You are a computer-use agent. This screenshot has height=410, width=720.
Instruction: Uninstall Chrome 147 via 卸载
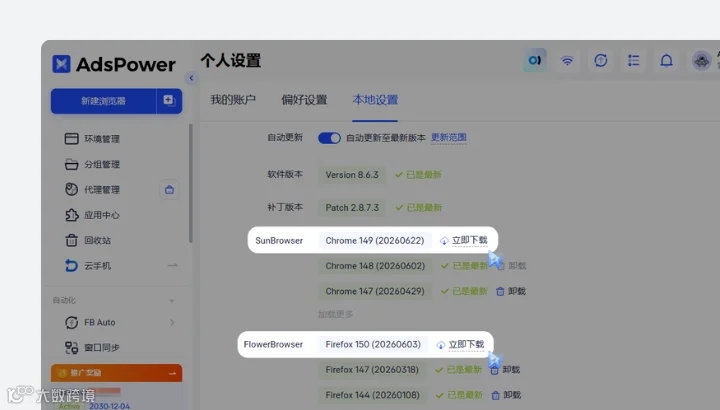pos(517,291)
